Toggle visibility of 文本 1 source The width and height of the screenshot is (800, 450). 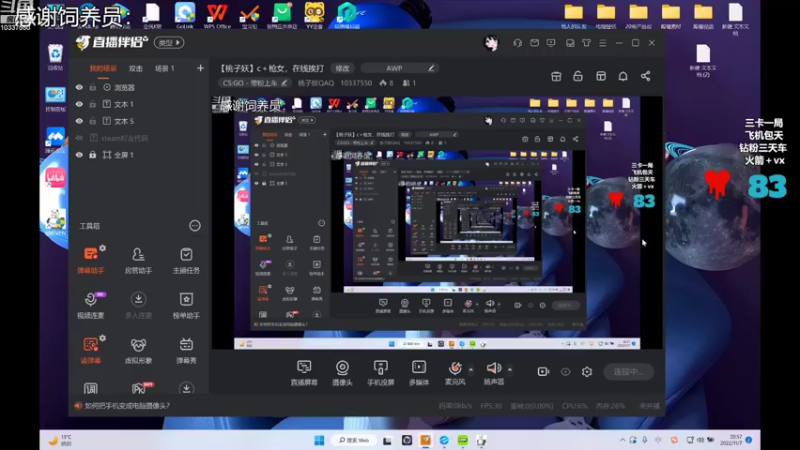tap(79, 104)
